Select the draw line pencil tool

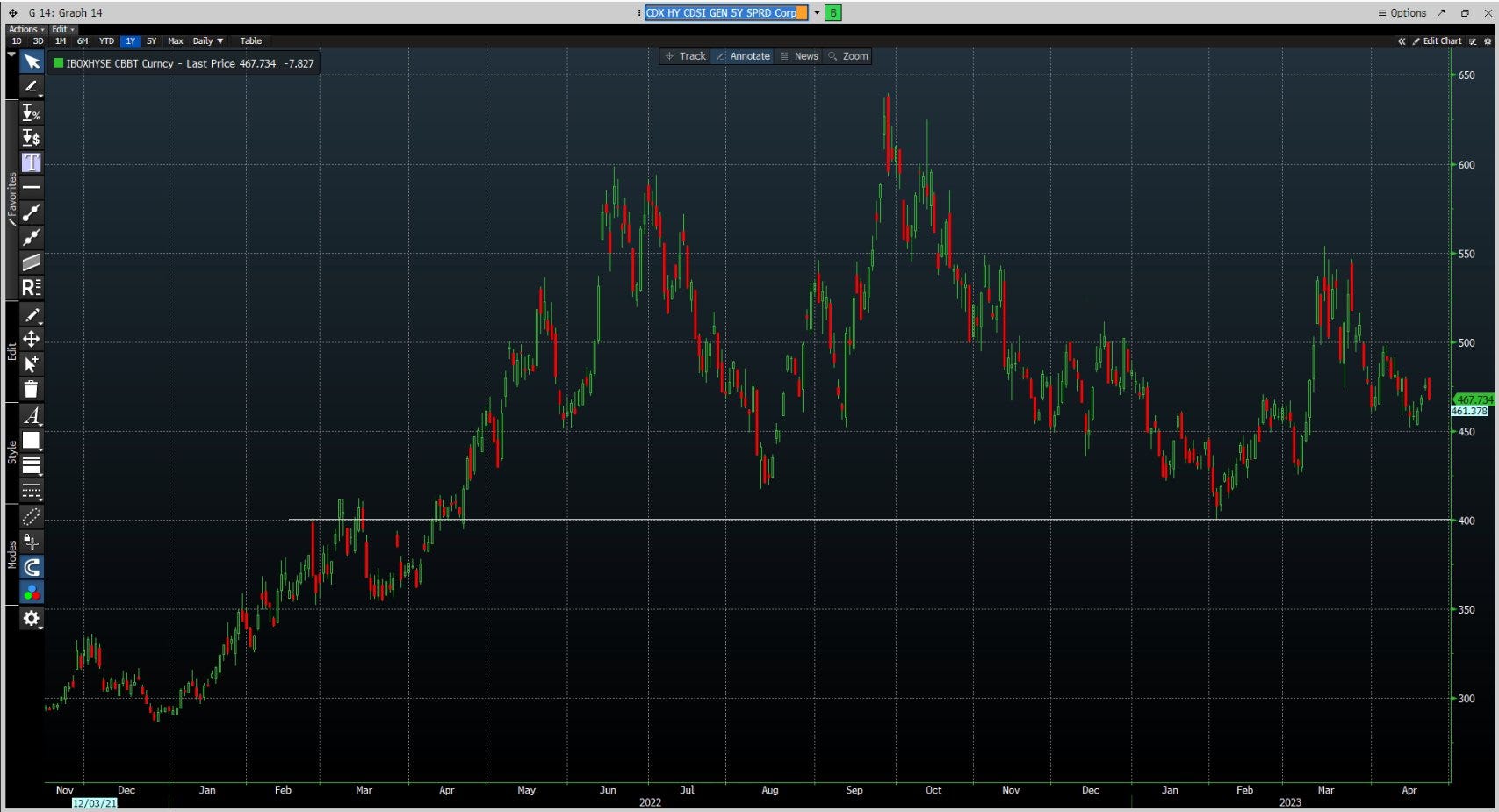coord(31,86)
